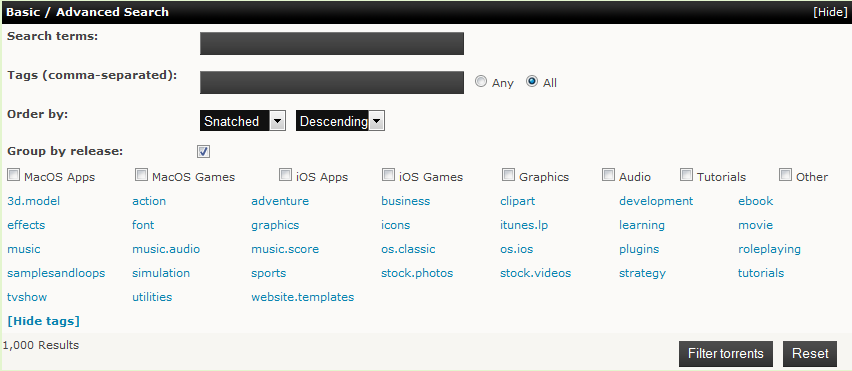
Task: Pick the stock.photos tag link
Action: 417,273
